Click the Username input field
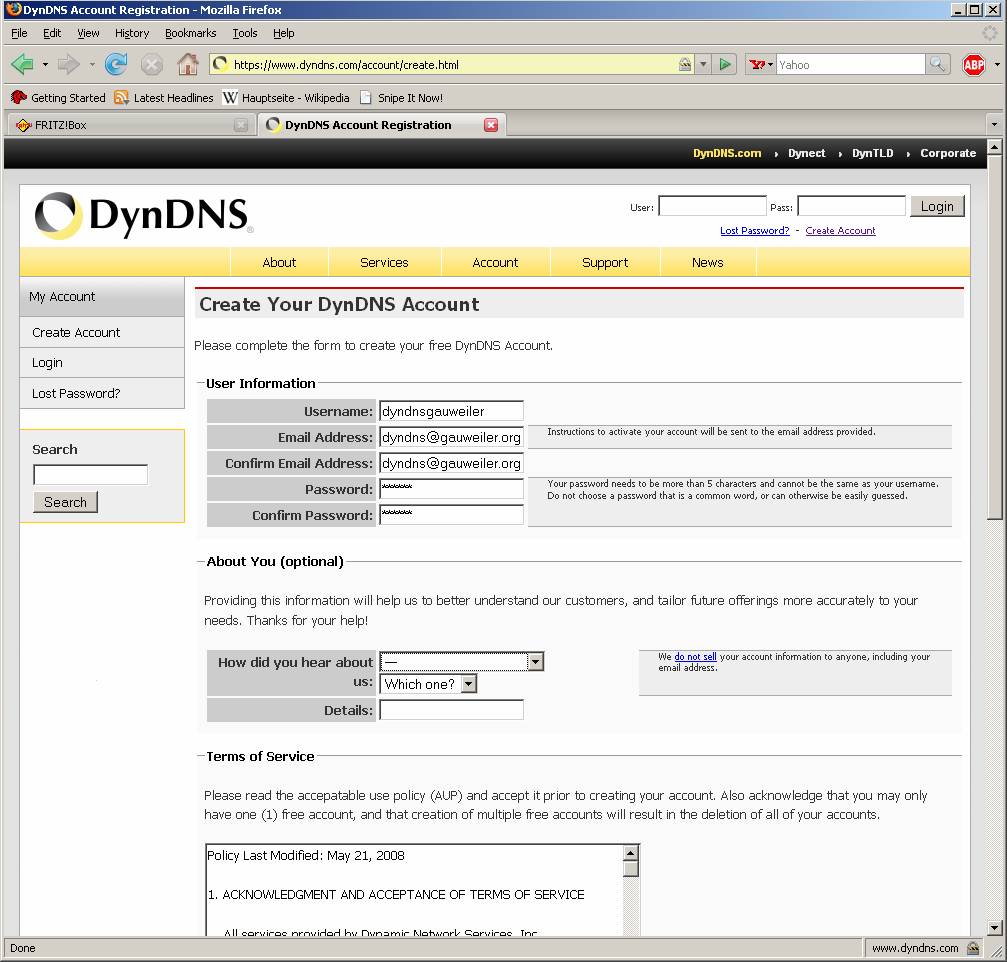Image resolution: width=1007 pixels, height=962 pixels. [x=451, y=411]
